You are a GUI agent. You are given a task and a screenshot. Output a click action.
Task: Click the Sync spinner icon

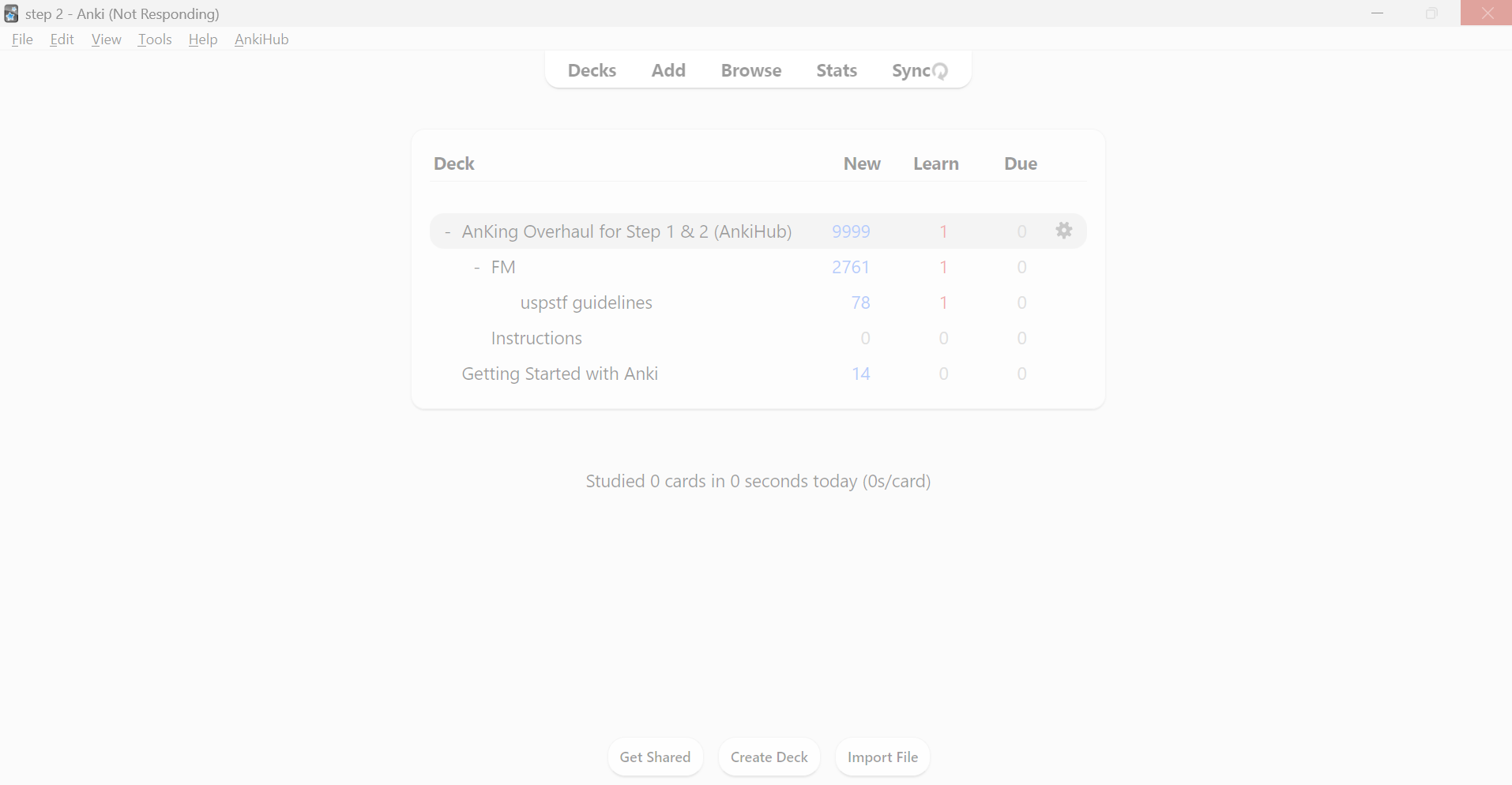(940, 71)
